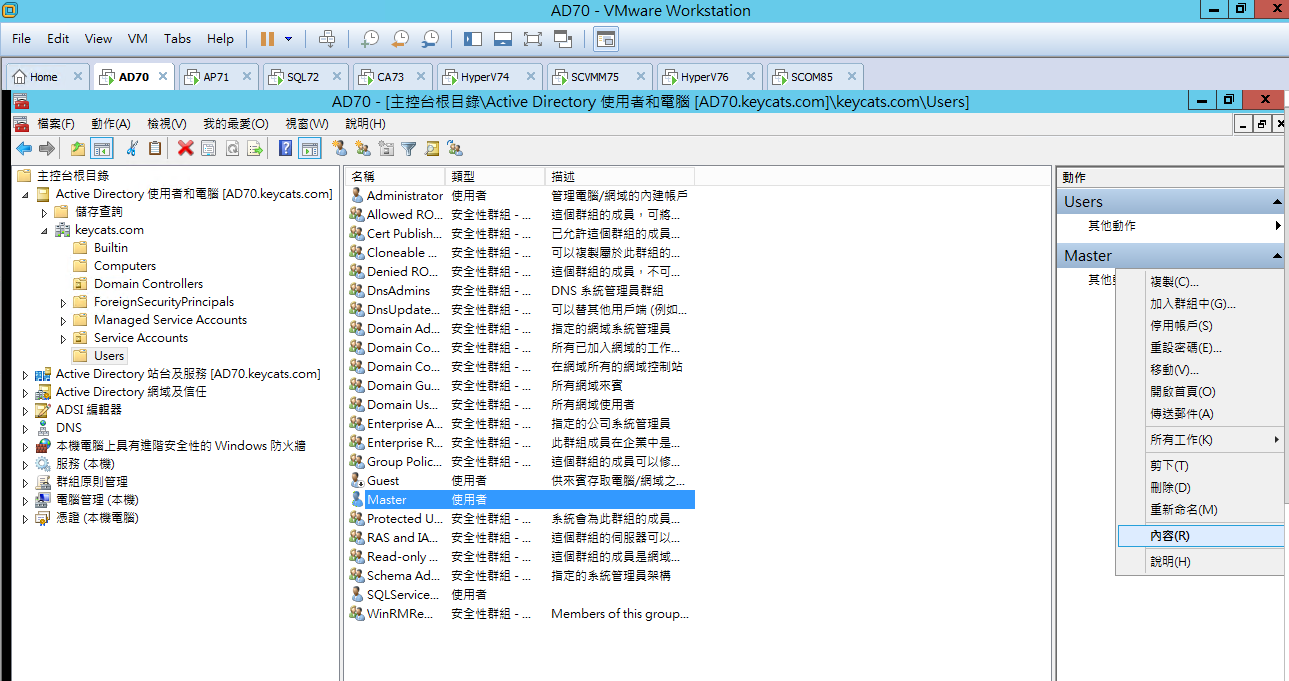Expand the Service Accounts node
This screenshot has height=681, width=1289.
(63, 338)
